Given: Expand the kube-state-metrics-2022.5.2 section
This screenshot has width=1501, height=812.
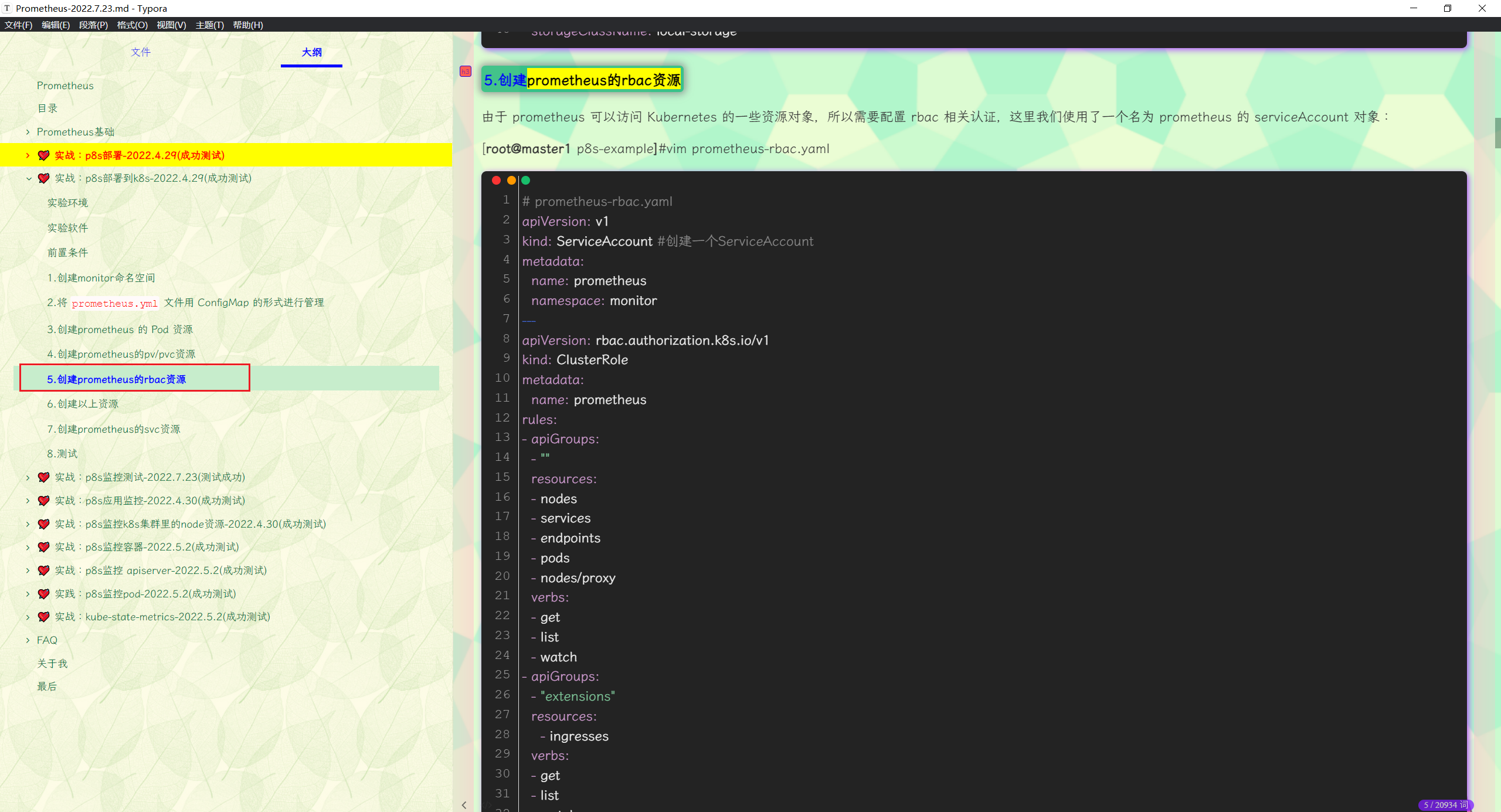Looking at the screenshot, I should coord(28,617).
